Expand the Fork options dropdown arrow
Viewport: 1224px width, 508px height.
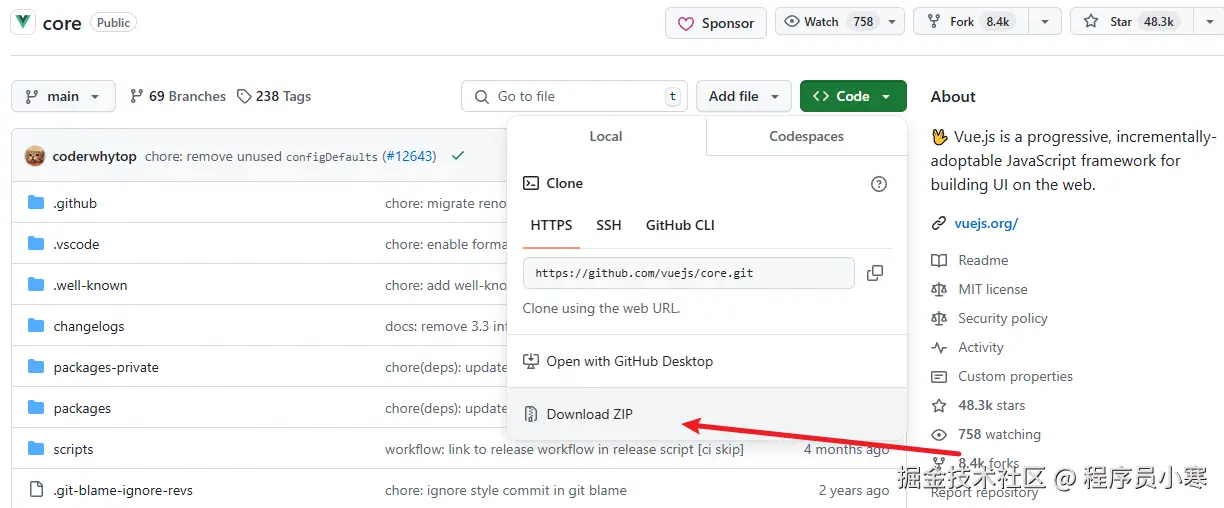coord(1045,22)
